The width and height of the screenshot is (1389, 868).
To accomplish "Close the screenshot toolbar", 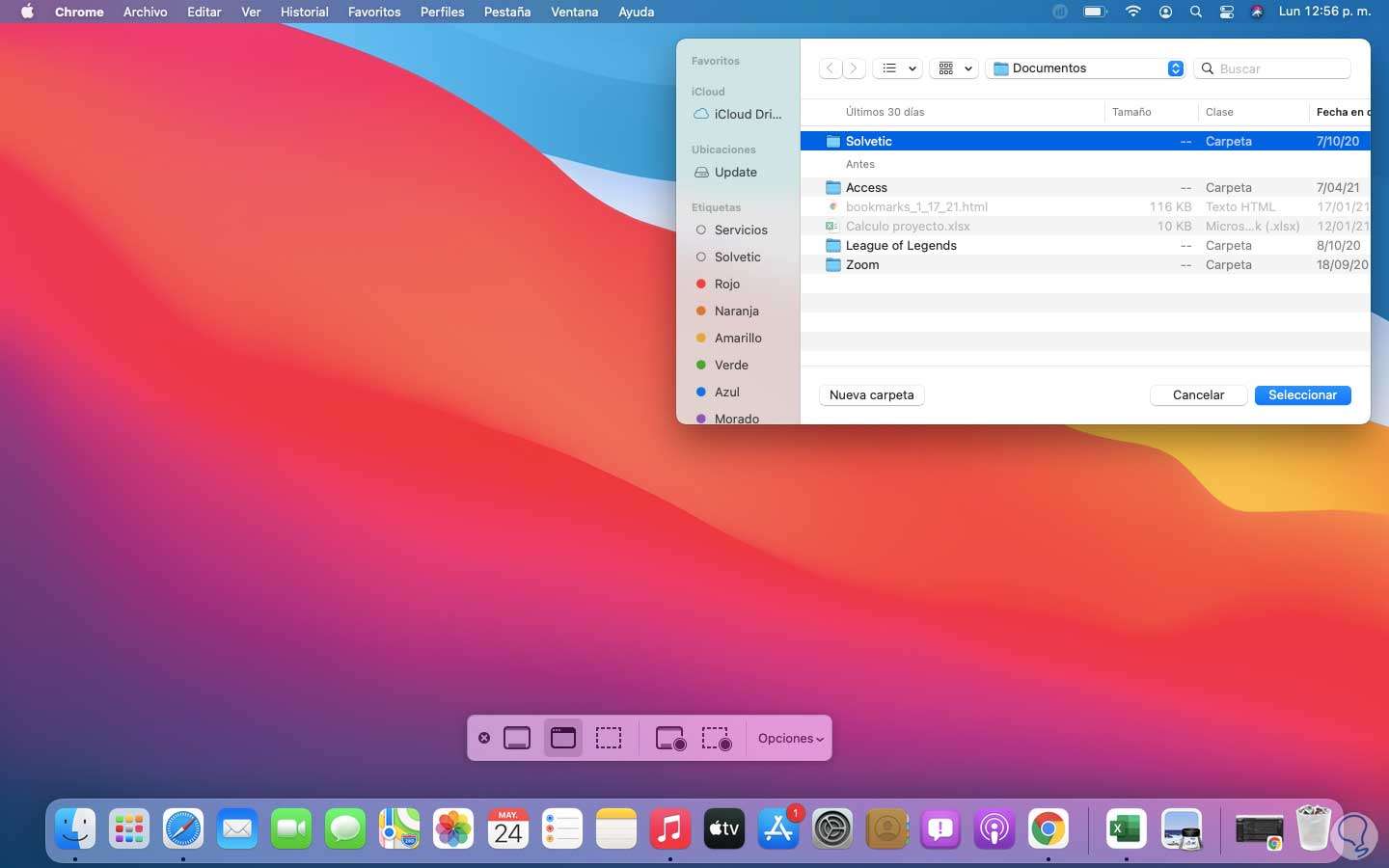I will click(484, 739).
